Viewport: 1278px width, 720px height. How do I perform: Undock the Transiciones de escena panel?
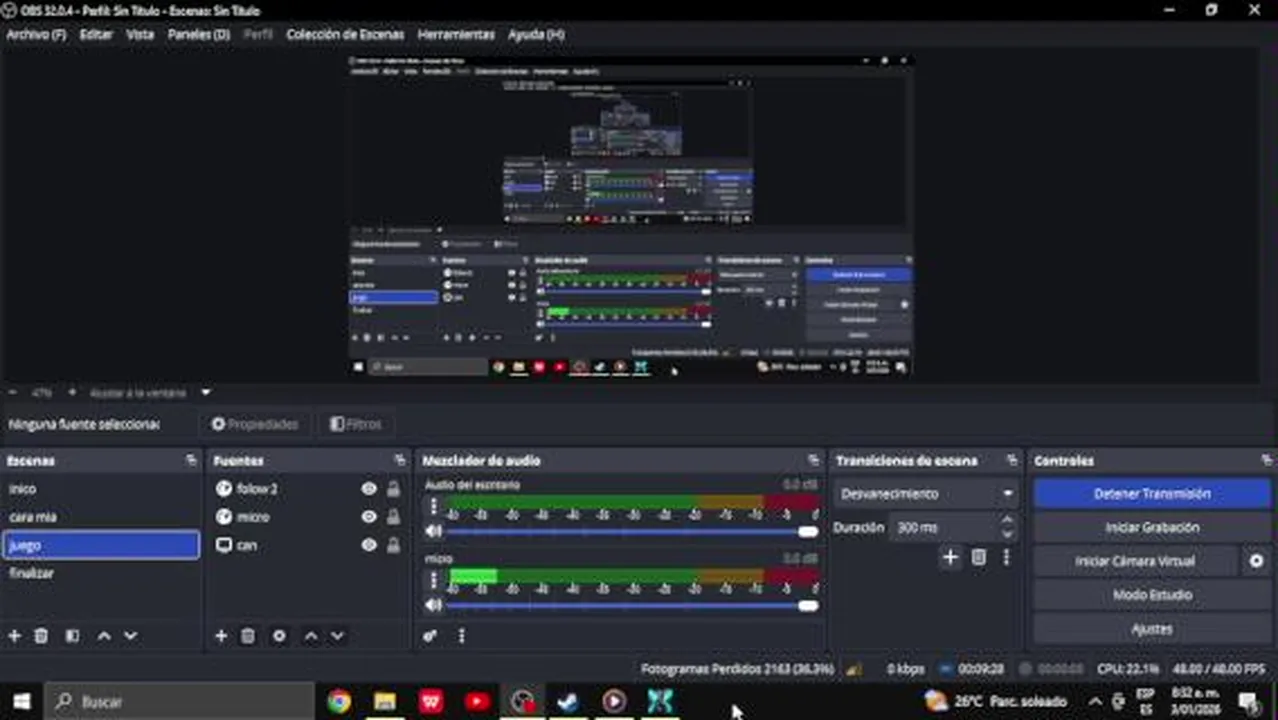pyautogui.click(x=1012, y=461)
